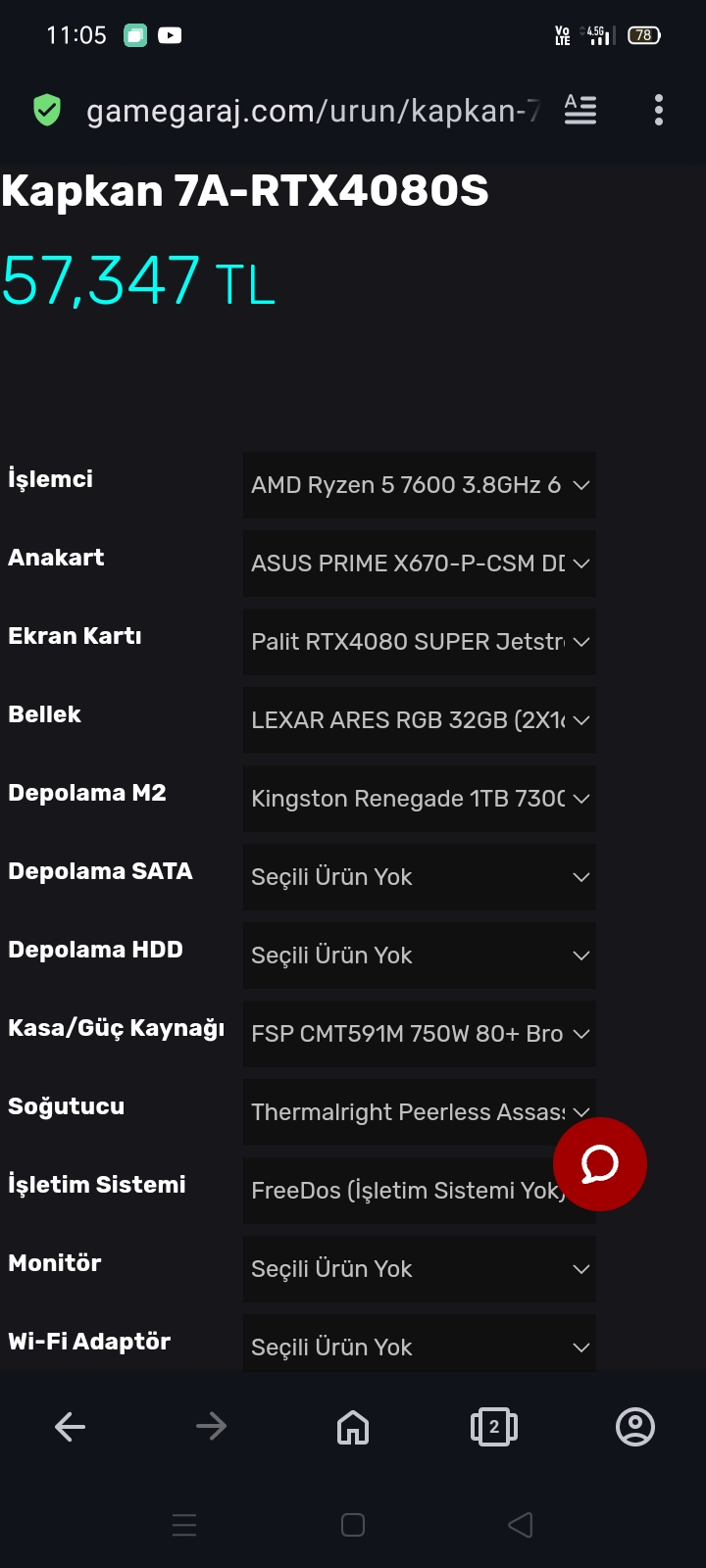Tap the gamegaraj.com URL address field
The image size is (706, 1568).
312,111
